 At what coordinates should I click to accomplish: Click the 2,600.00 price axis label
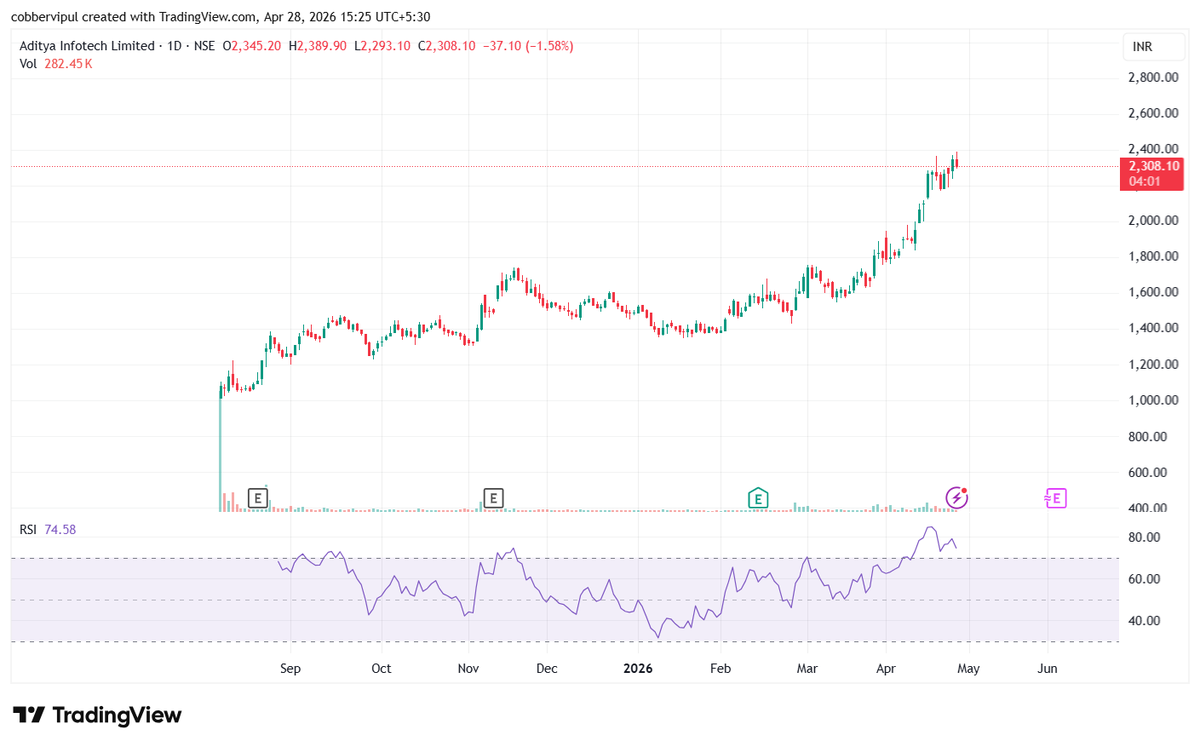click(1152, 113)
